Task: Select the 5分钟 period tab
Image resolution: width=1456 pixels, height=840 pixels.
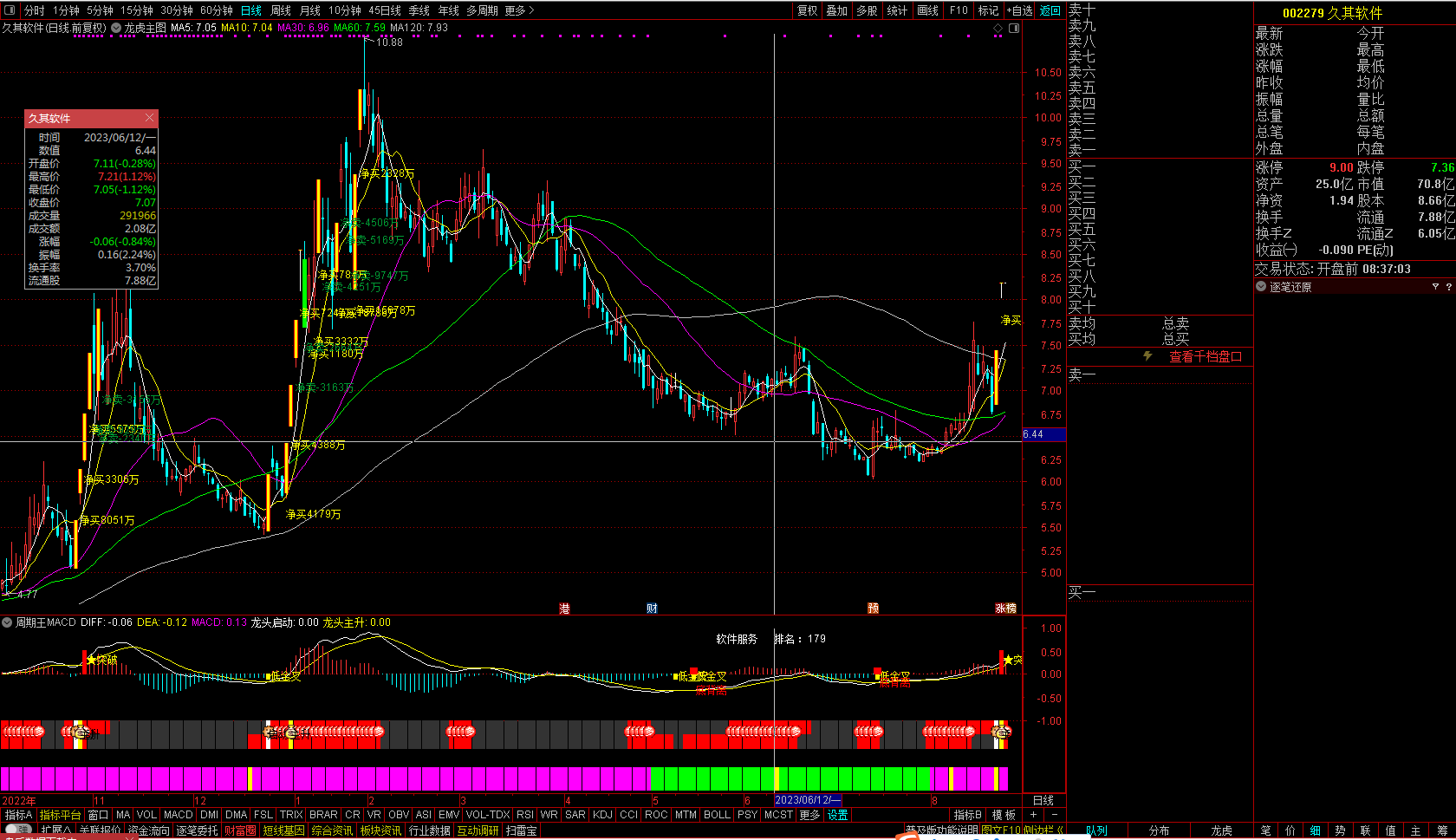Action: pos(100,10)
